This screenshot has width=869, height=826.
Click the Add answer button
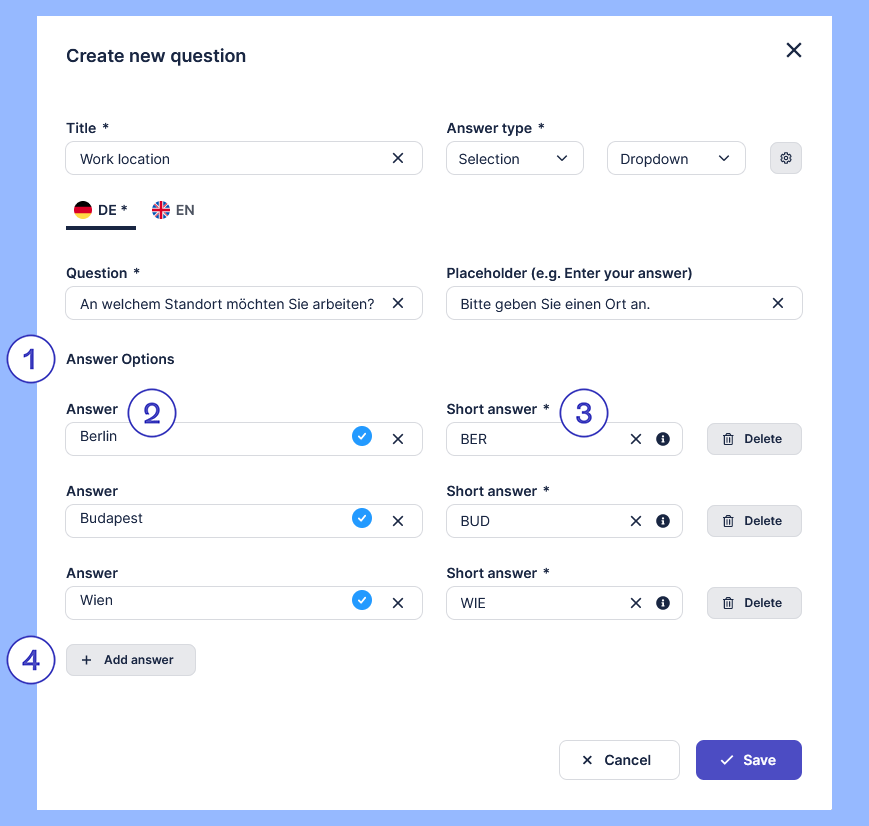click(x=130, y=660)
